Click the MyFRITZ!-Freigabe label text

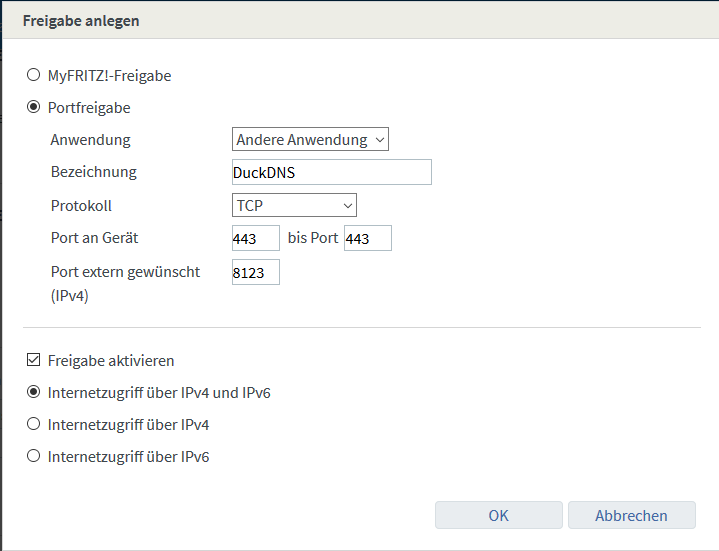[x=110, y=76]
